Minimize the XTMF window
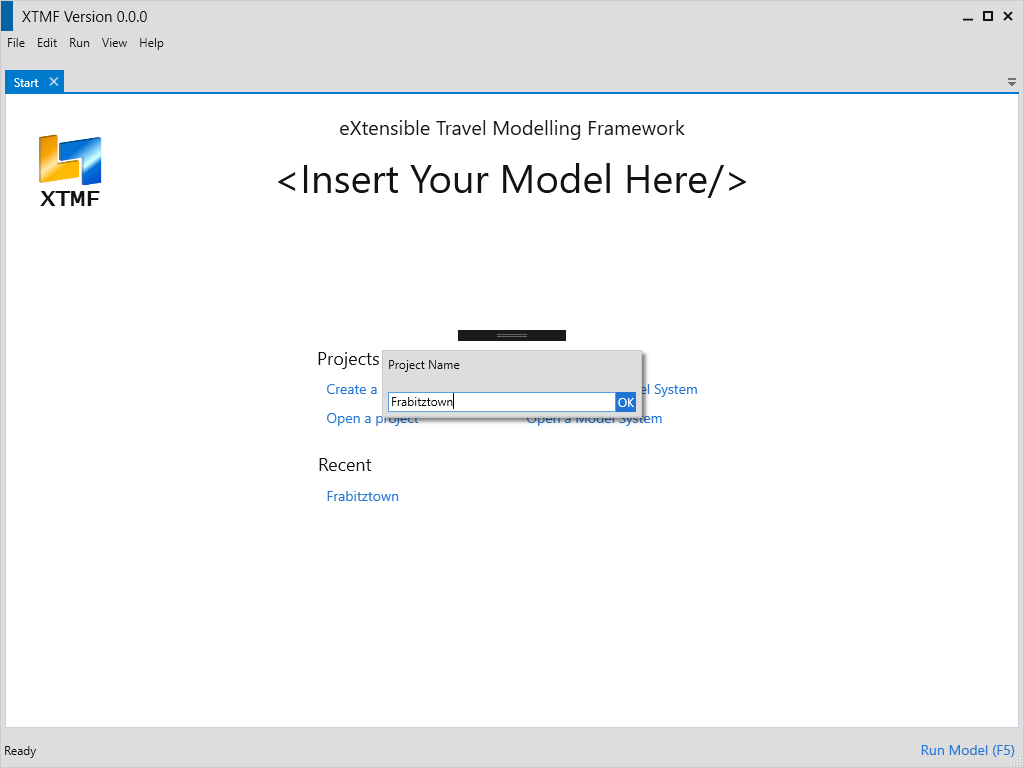The height and width of the screenshot is (768, 1024). pos(967,16)
